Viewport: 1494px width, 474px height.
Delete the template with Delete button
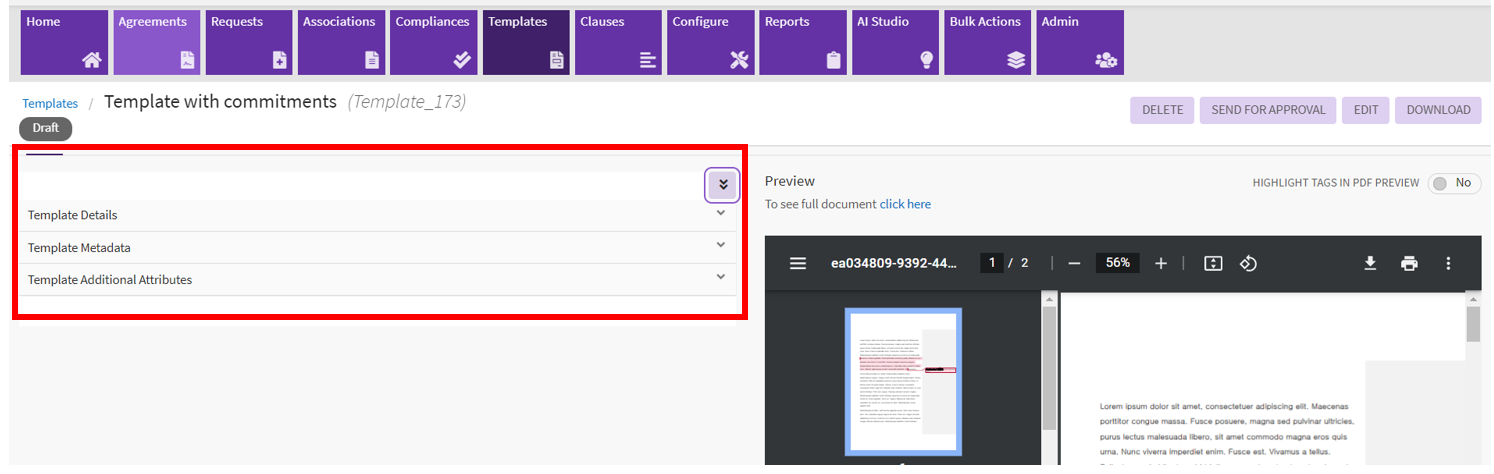[1162, 110]
